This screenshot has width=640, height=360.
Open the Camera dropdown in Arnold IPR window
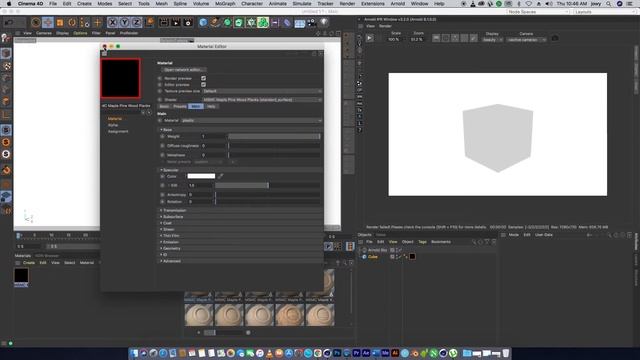click(527, 40)
